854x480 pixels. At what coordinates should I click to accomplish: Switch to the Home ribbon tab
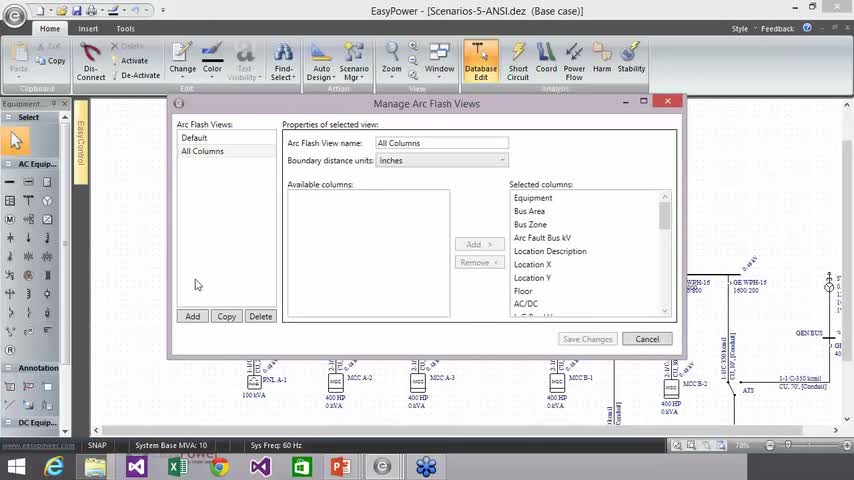pyautogui.click(x=50, y=28)
